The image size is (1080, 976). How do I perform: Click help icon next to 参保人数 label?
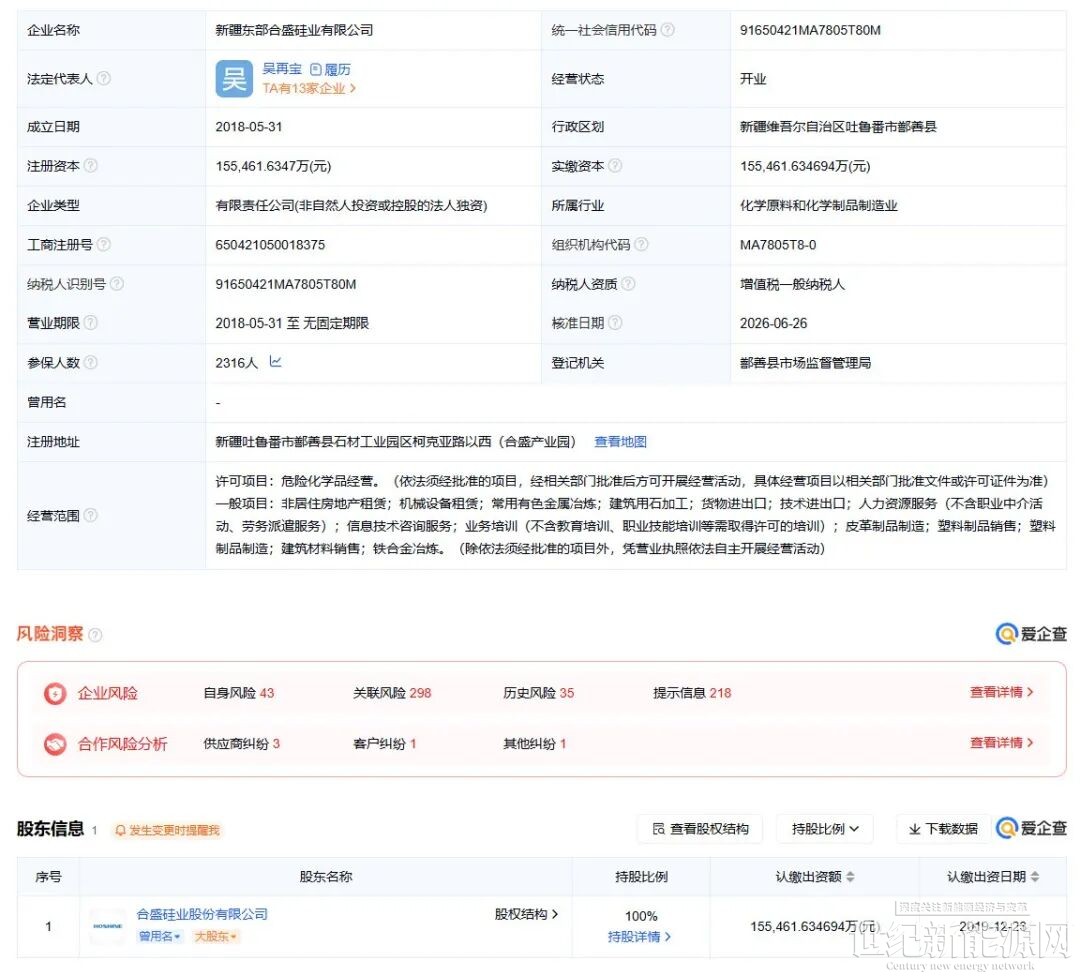[x=90, y=362]
